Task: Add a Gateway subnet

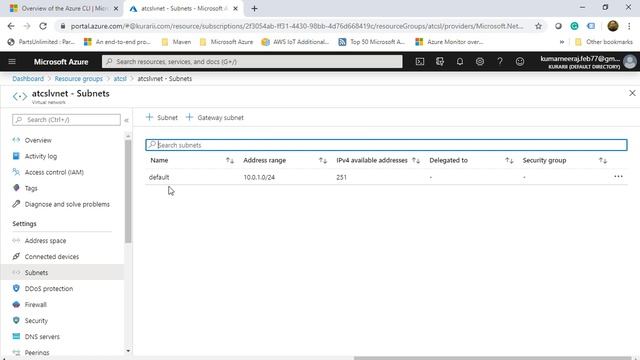Action: pyautogui.click(x=215, y=118)
